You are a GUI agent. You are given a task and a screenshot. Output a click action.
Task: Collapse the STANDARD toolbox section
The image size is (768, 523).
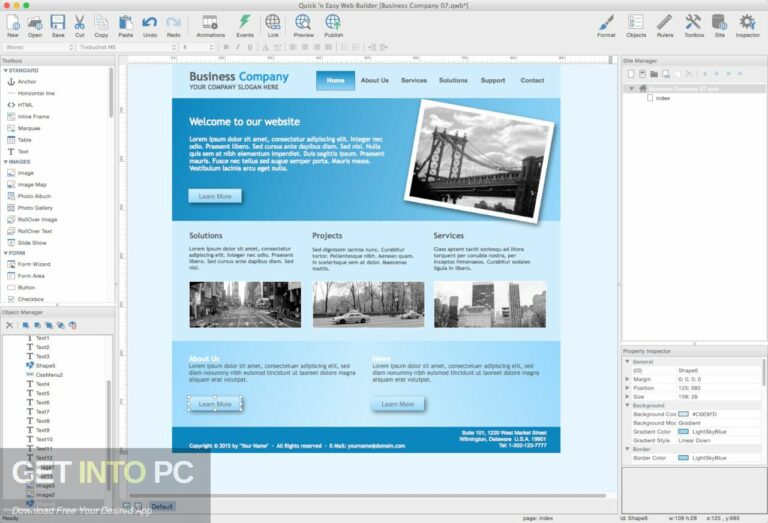(x=5, y=71)
